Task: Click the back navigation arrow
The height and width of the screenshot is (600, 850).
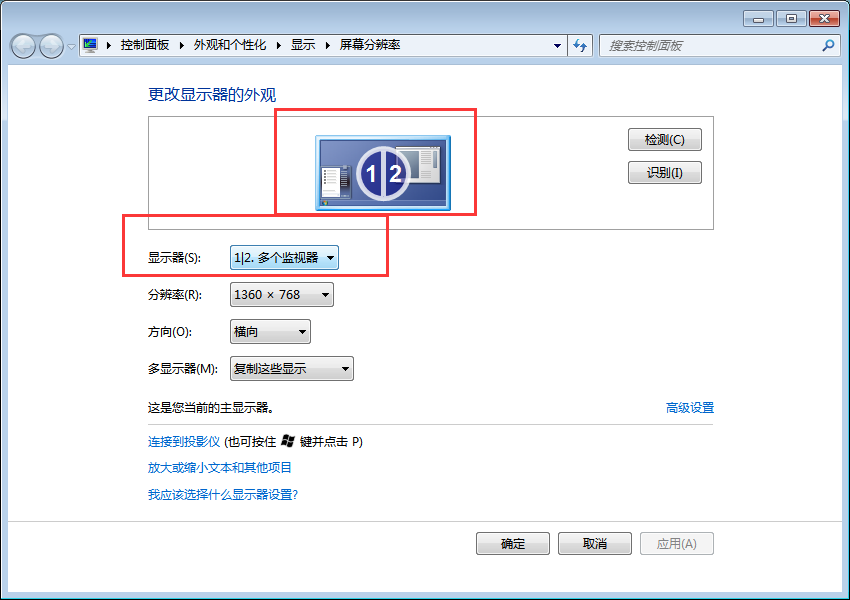Action: click(x=22, y=45)
